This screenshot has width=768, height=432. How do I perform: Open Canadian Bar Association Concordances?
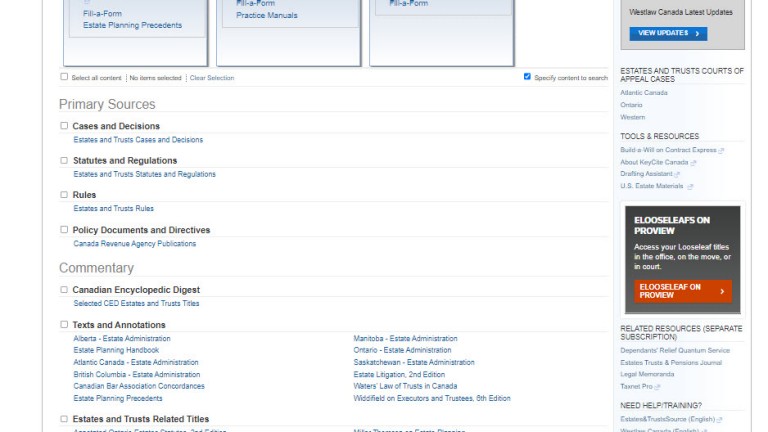click(139, 386)
